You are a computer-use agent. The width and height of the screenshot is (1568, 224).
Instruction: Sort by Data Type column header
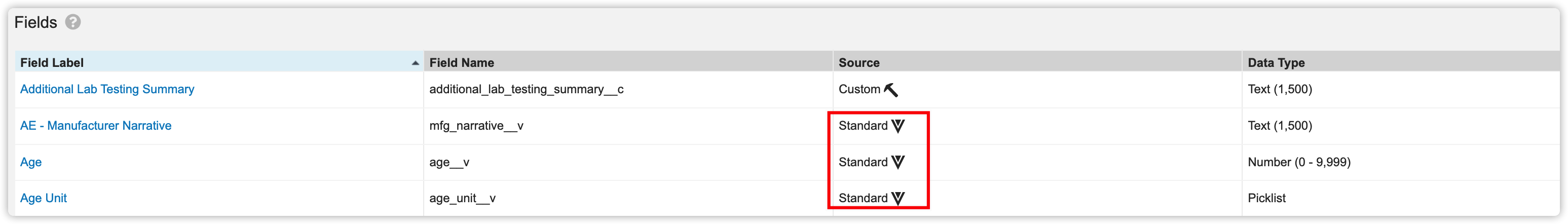[x=1276, y=63]
